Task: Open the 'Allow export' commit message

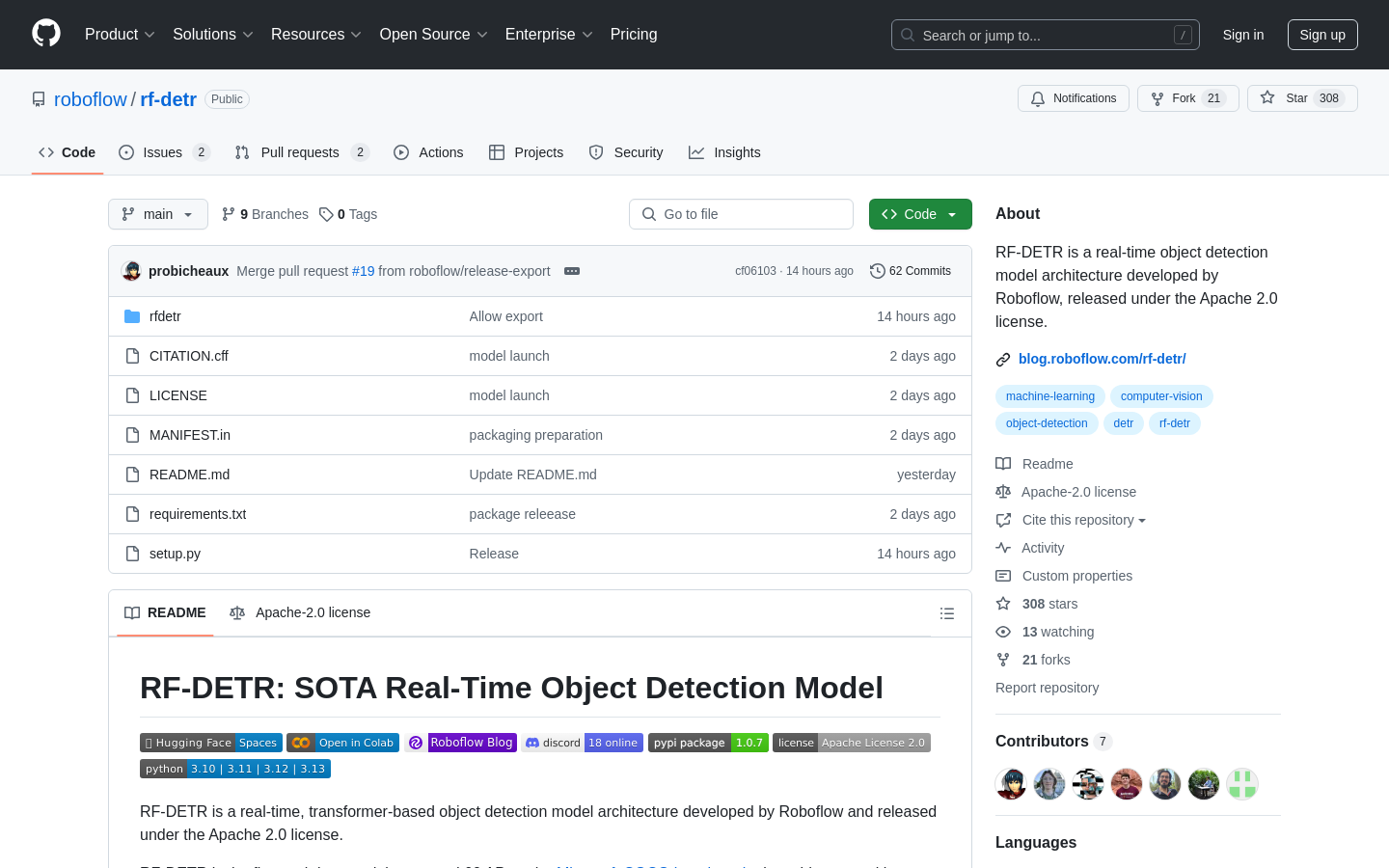Action: 506,316
